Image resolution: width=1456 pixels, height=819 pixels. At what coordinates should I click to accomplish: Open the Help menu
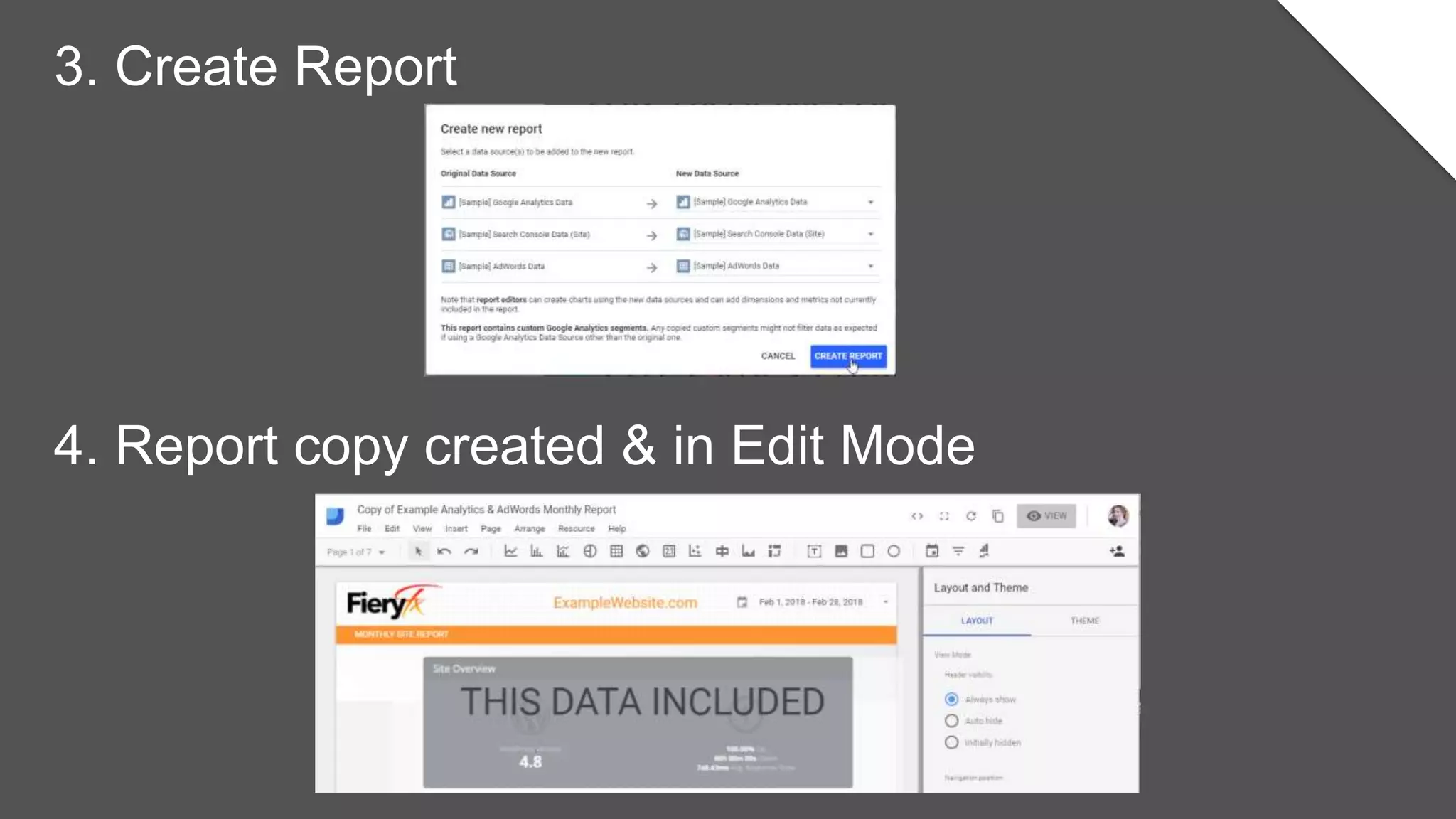pyautogui.click(x=617, y=529)
